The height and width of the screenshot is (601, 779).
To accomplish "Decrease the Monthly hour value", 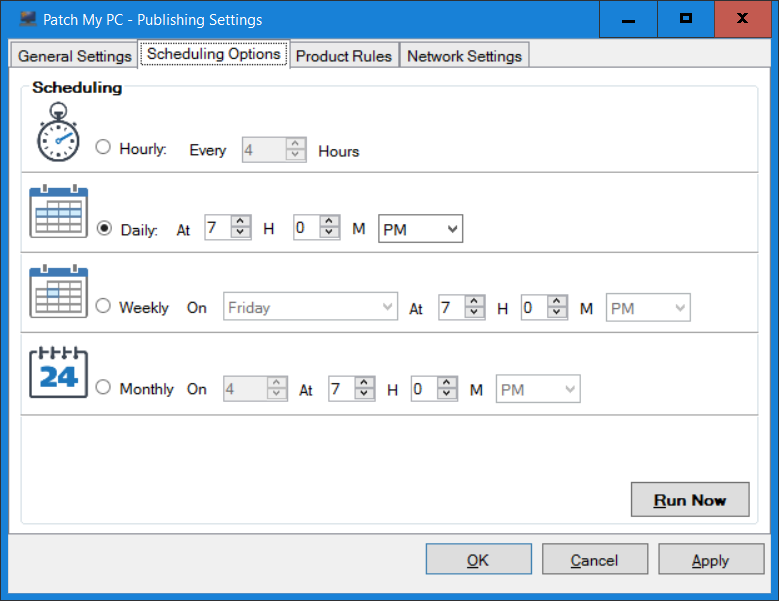I will point(364,393).
